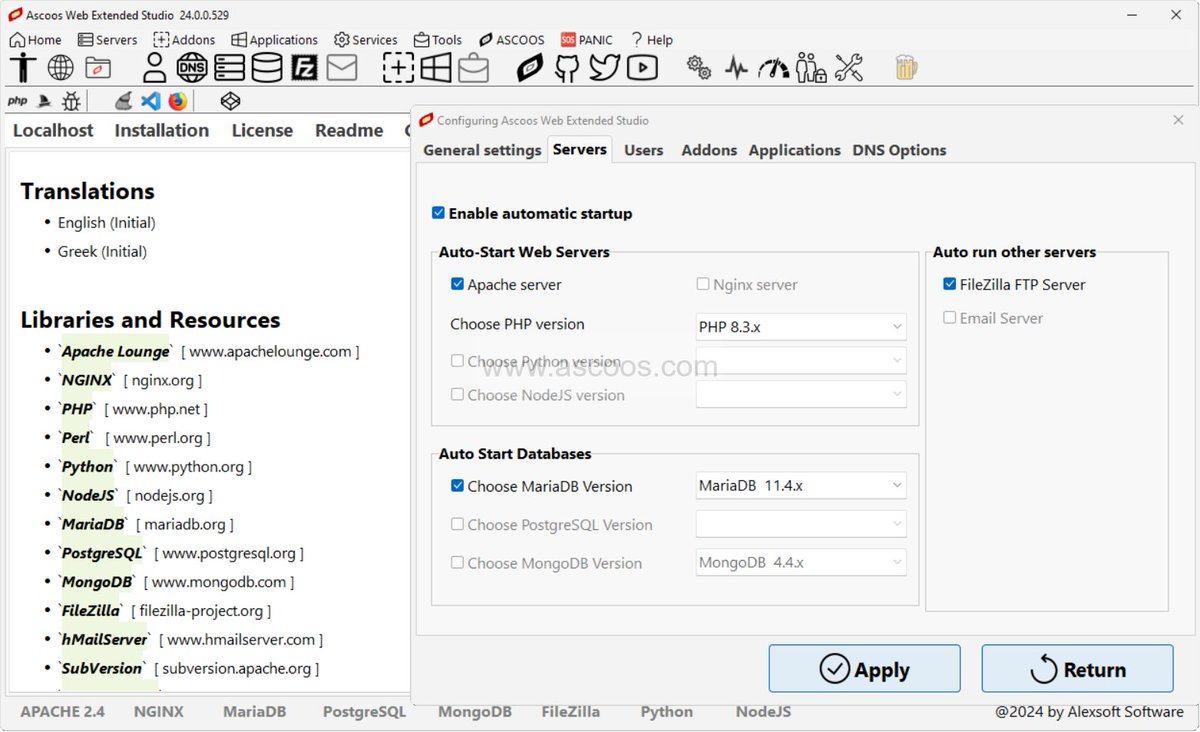
Task: Enable Choose PostgreSQL Version checkbox
Action: pos(457,524)
